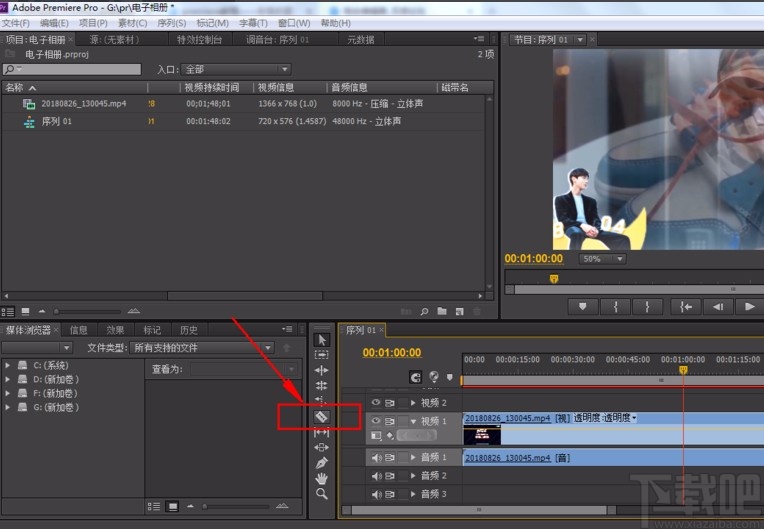Toggle visibility eye of 视频 2 track
This screenshot has width=764, height=529.
click(x=376, y=403)
